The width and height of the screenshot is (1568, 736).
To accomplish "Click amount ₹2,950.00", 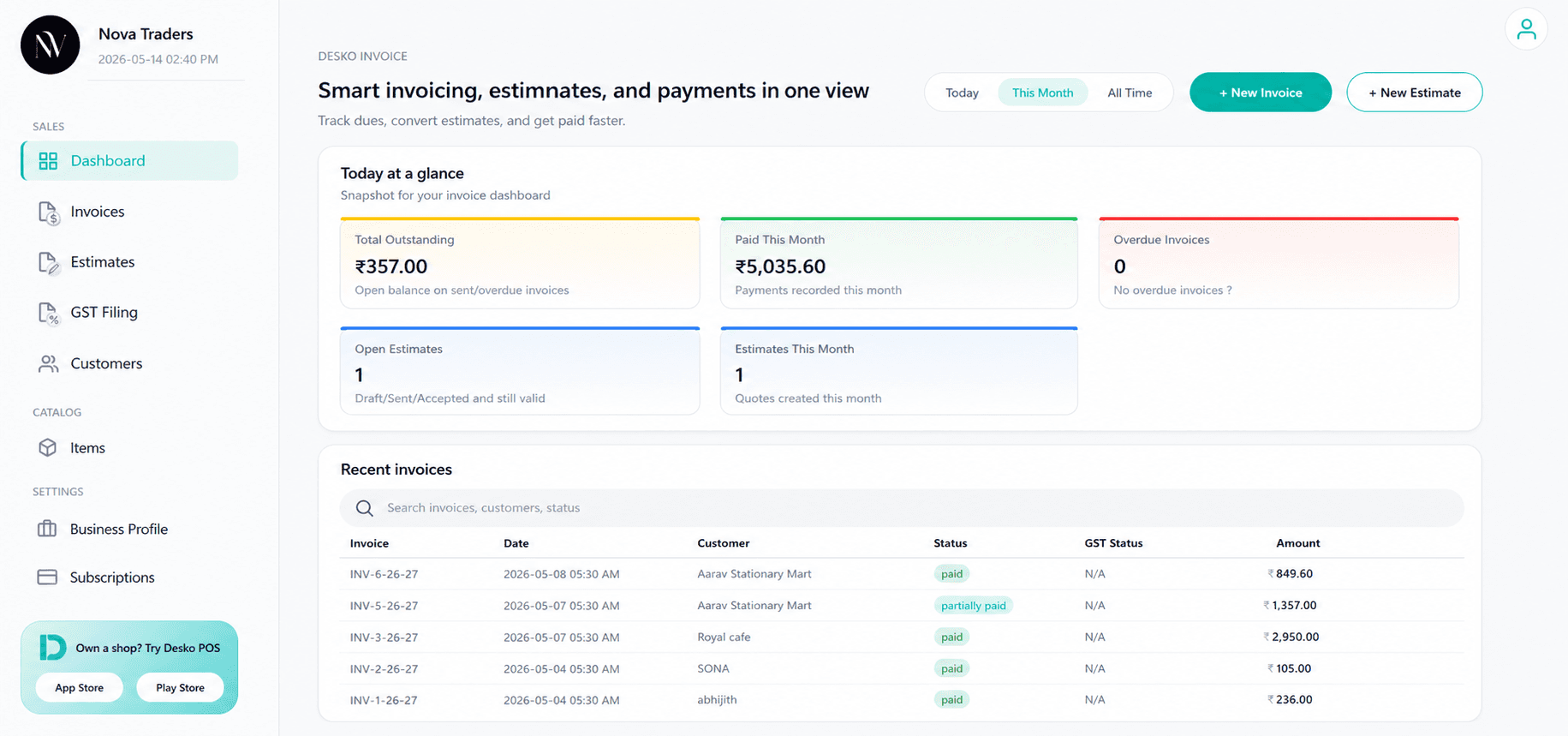I will coord(1291,637).
